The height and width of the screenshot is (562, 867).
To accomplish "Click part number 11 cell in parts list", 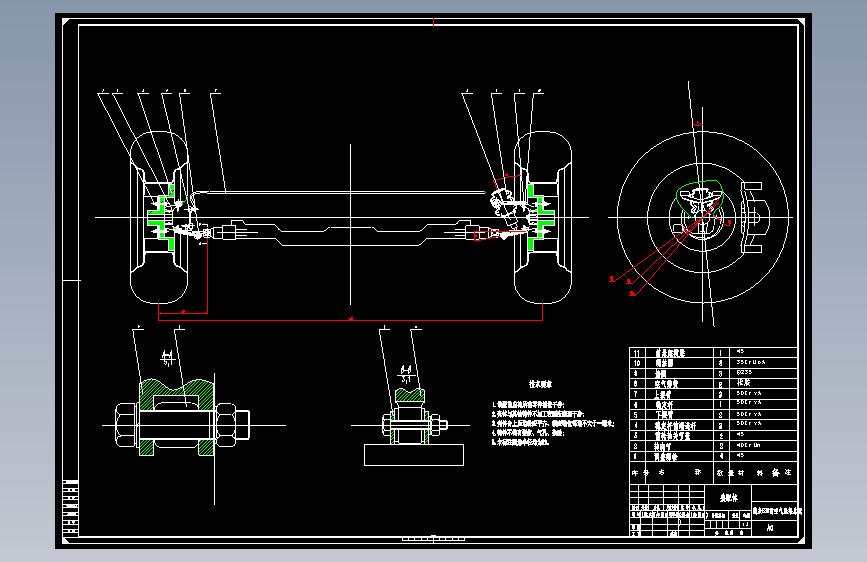I will click(x=638, y=353).
